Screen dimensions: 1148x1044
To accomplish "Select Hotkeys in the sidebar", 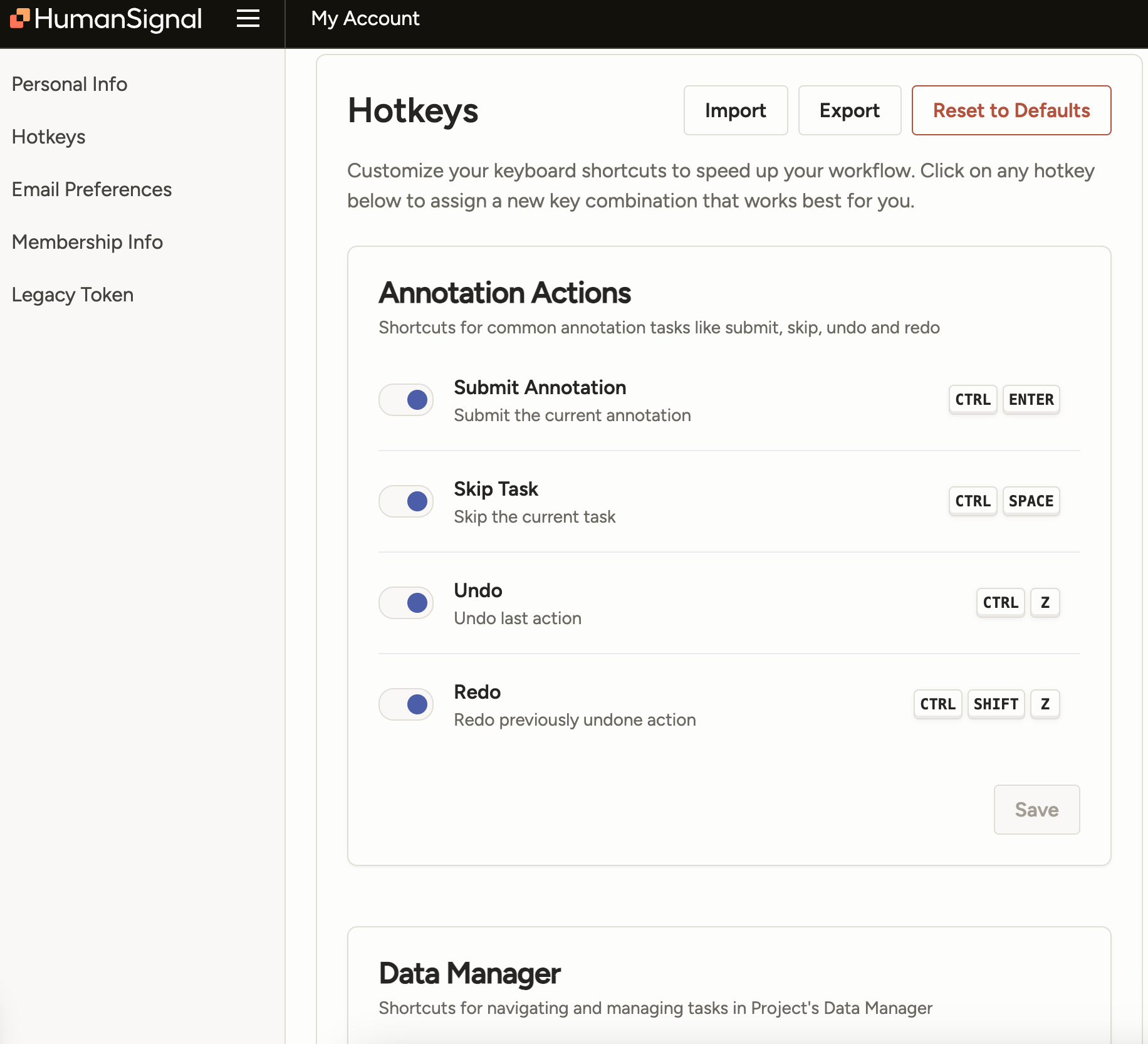I will (x=49, y=137).
